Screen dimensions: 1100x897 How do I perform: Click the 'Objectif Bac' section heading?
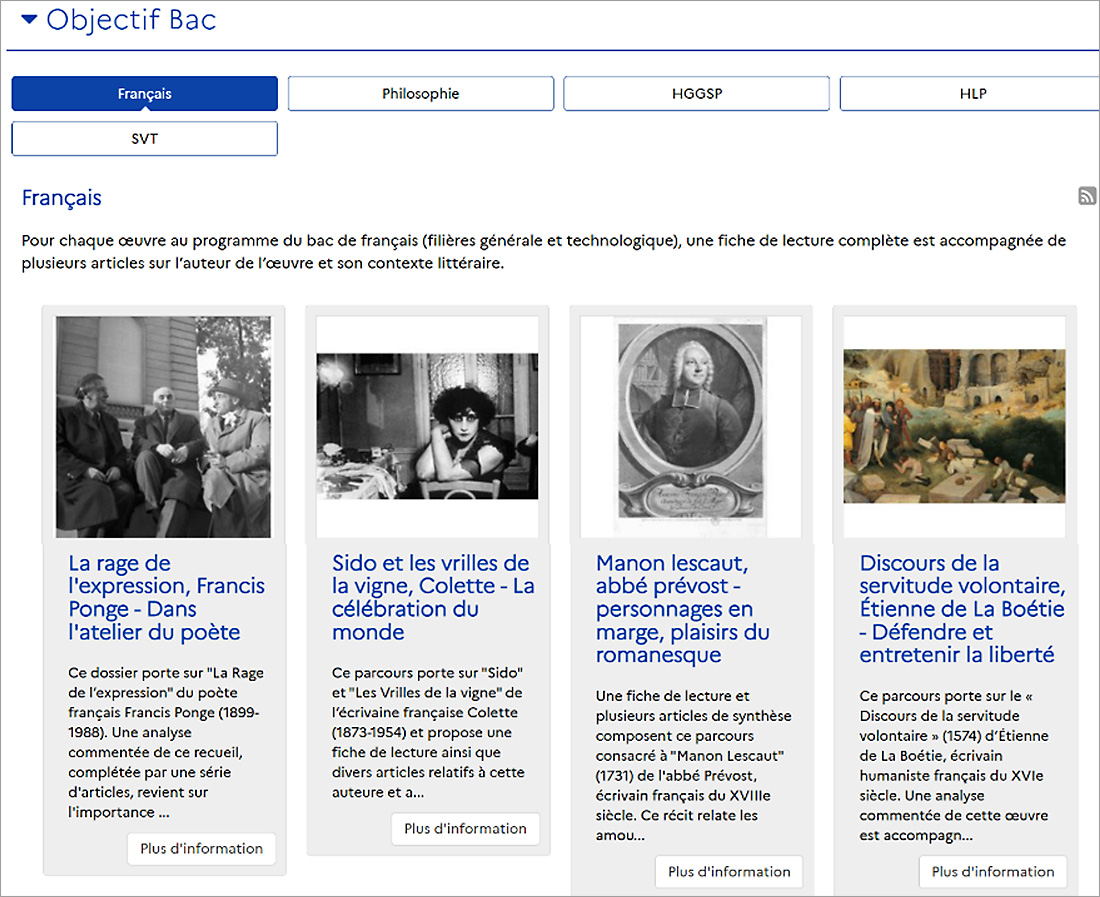coord(130,19)
